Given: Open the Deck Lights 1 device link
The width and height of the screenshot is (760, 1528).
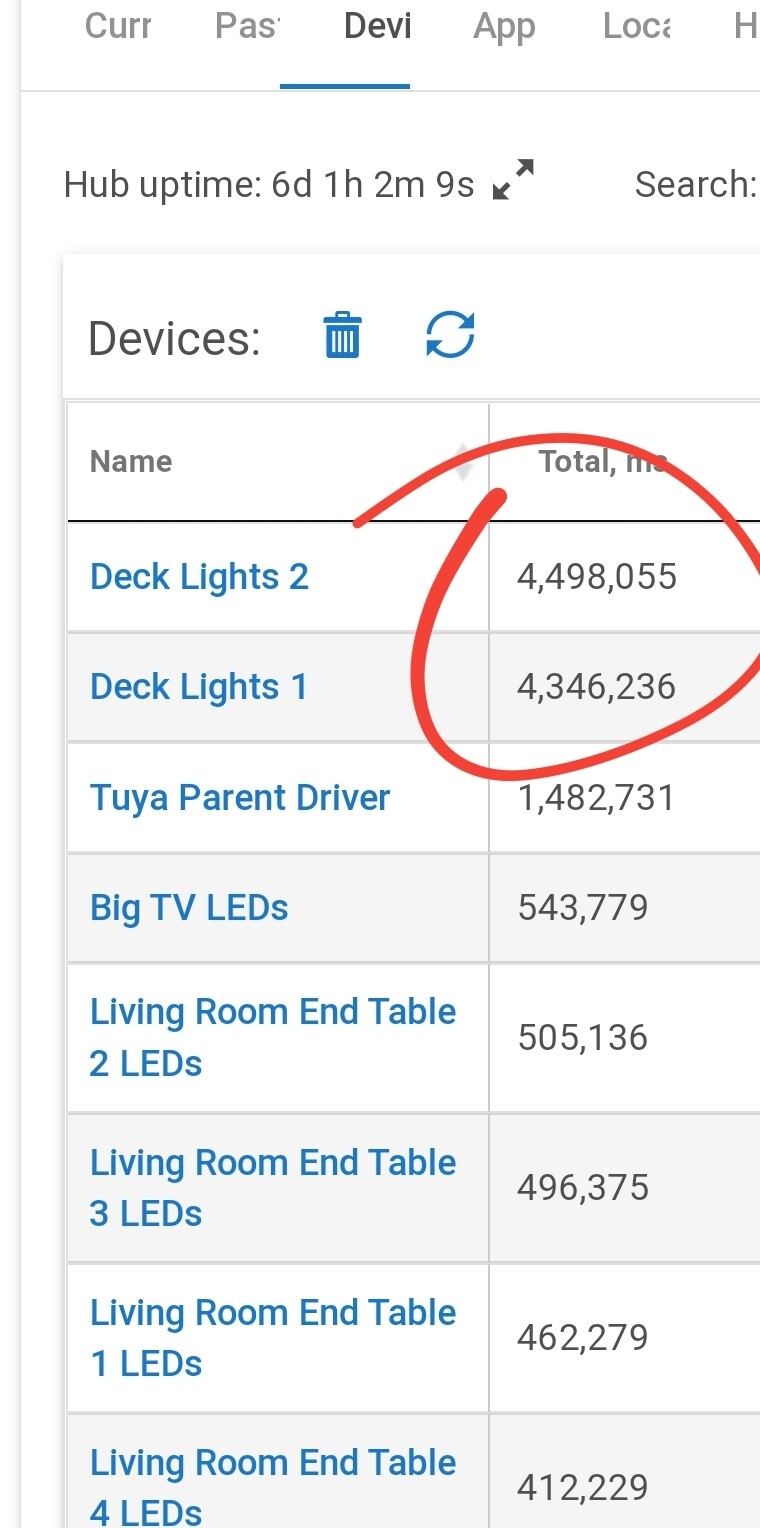Looking at the screenshot, I should [x=198, y=687].
